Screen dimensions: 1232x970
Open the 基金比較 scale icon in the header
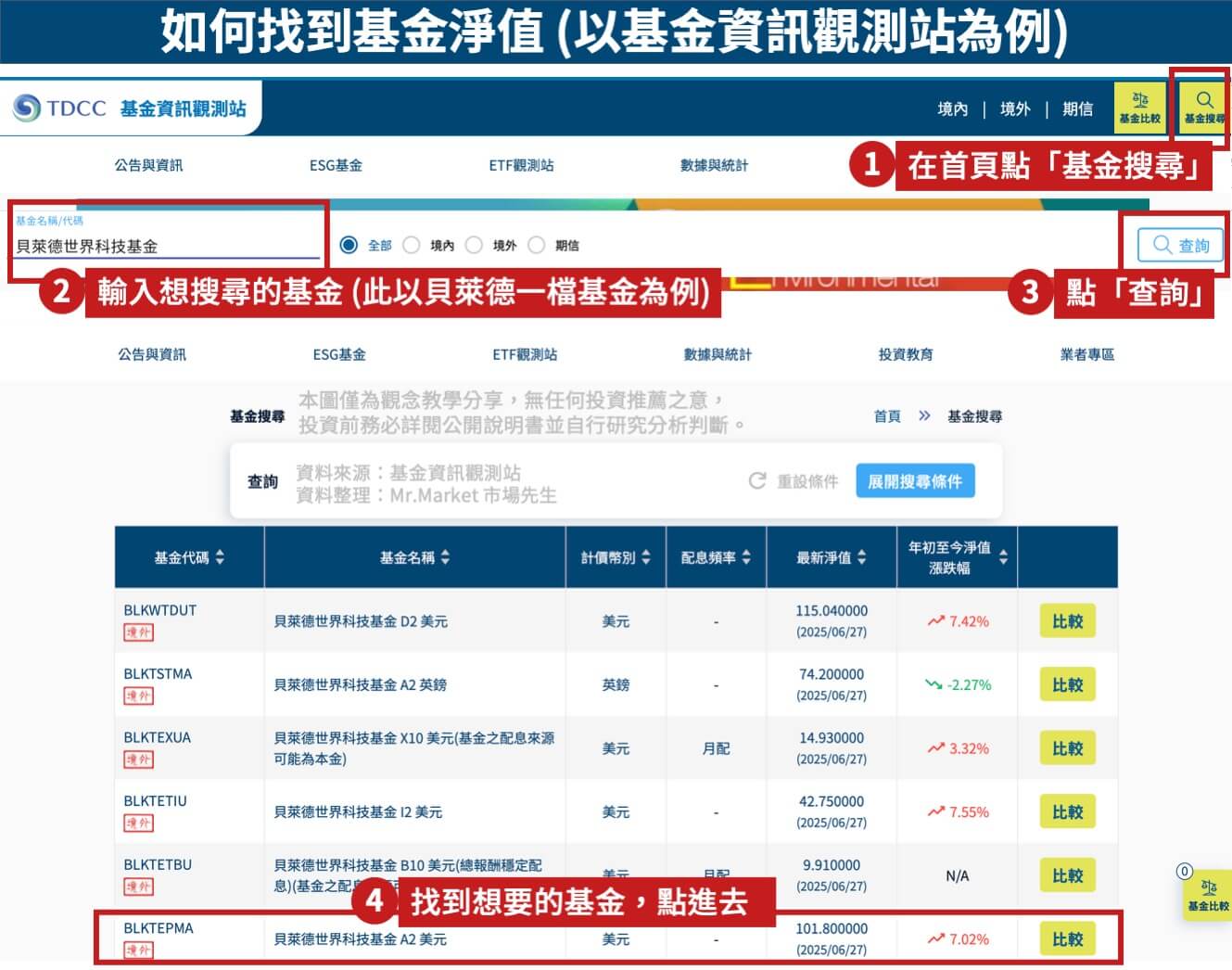pyautogui.click(x=1139, y=108)
